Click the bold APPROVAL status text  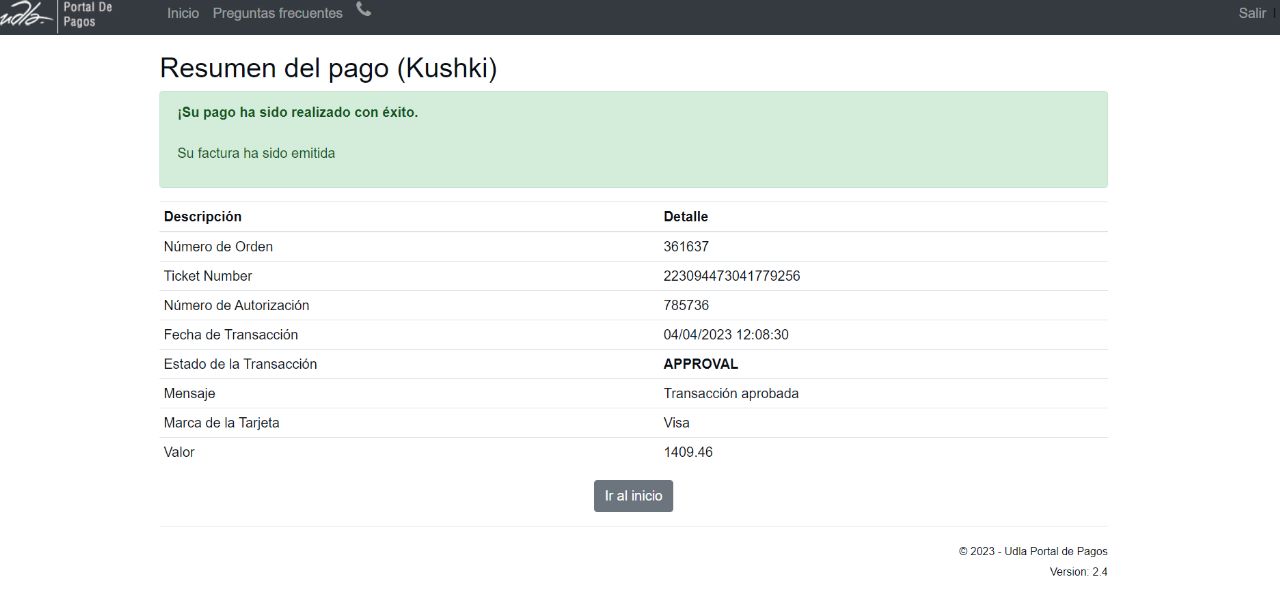pyautogui.click(x=700, y=364)
